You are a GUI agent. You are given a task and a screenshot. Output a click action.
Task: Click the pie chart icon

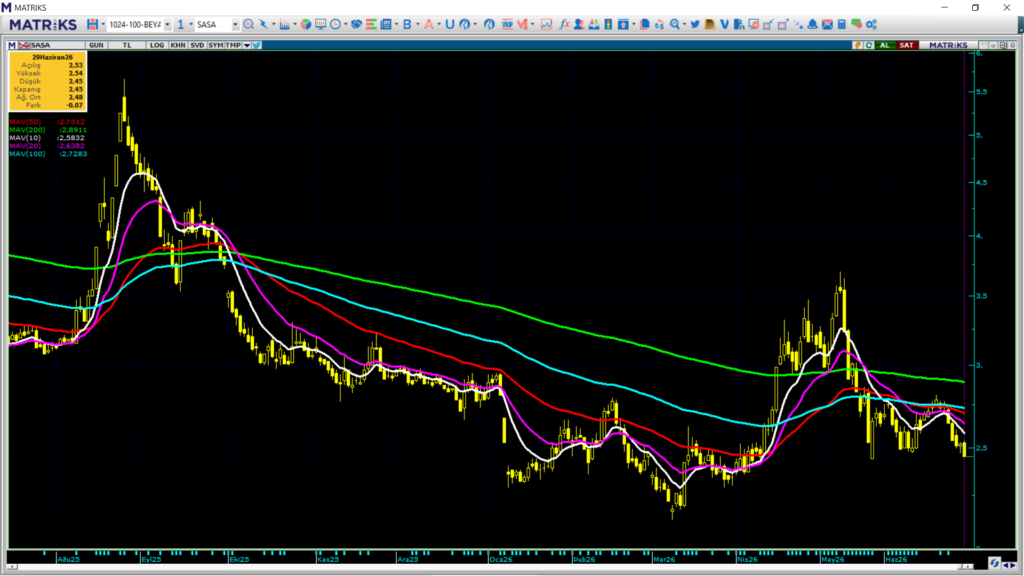(306, 24)
